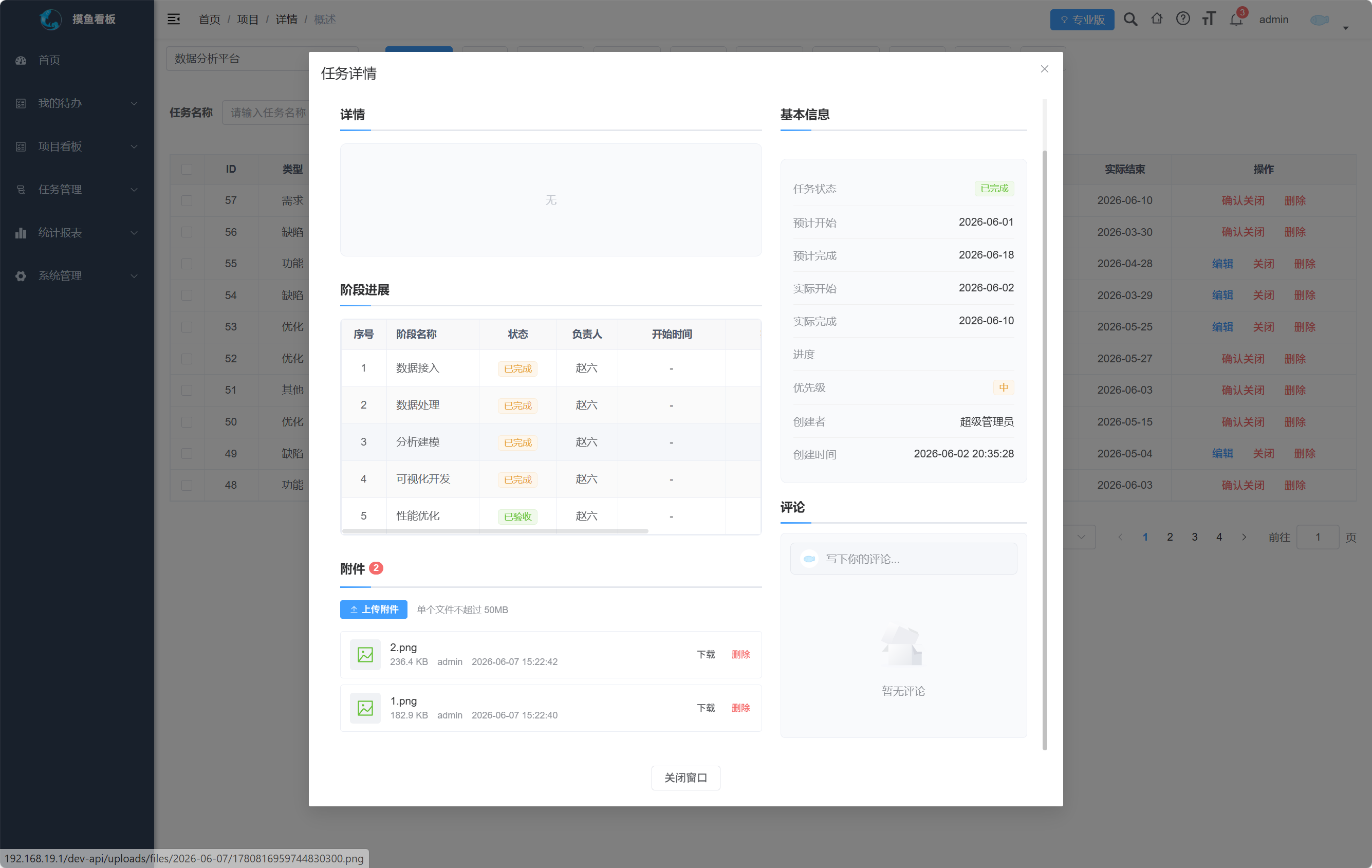This screenshot has height=868, width=1372.
Task: Expand the 任务管理 menu chevron
Action: (x=134, y=190)
